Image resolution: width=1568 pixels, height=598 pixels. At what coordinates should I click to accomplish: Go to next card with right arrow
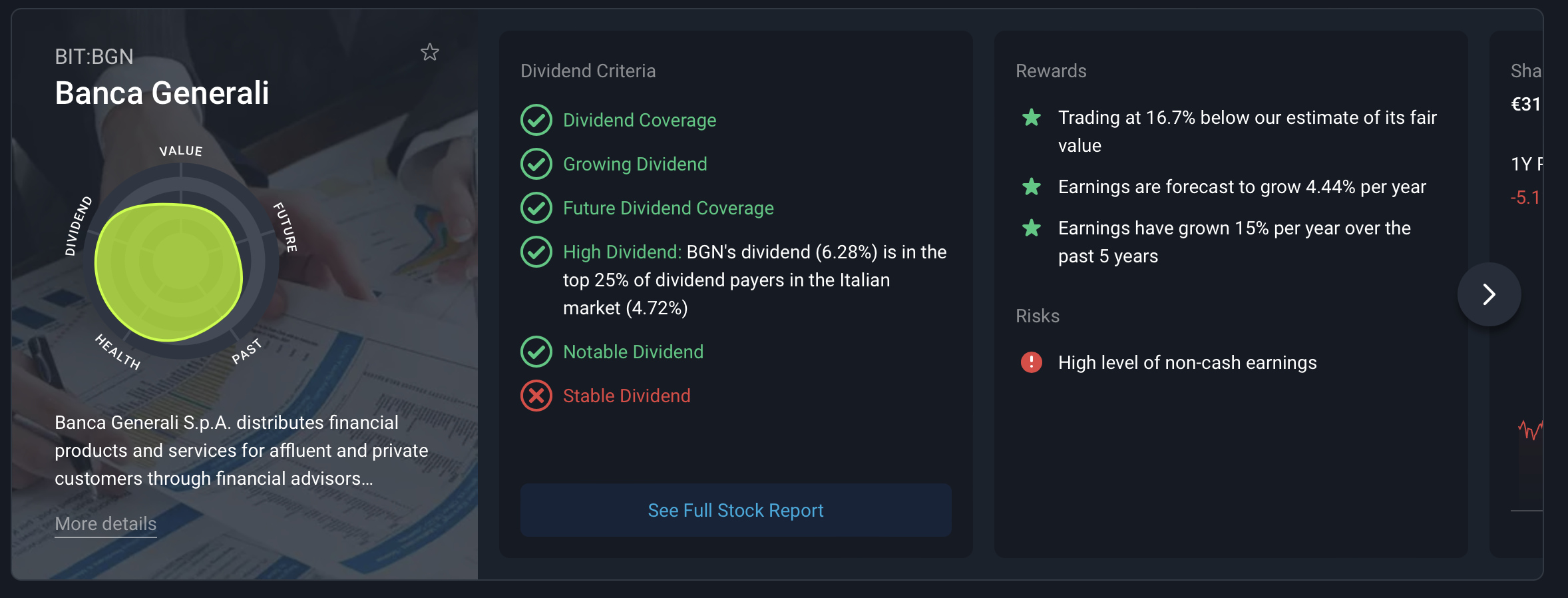(x=1489, y=294)
